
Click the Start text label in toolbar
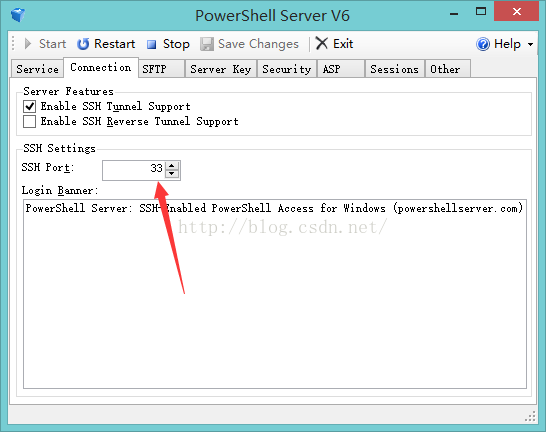coord(52,44)
